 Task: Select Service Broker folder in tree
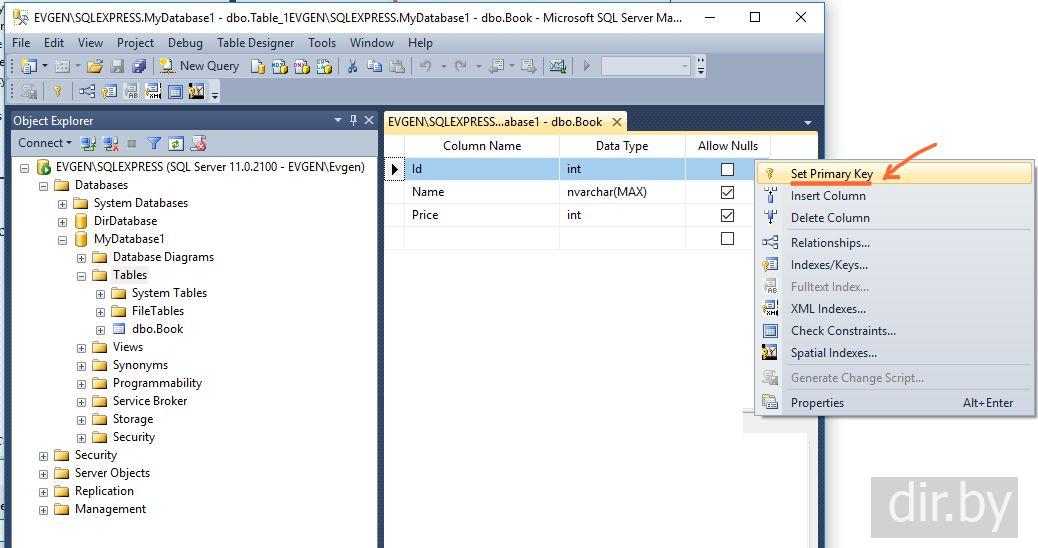[x=150, y=401]
